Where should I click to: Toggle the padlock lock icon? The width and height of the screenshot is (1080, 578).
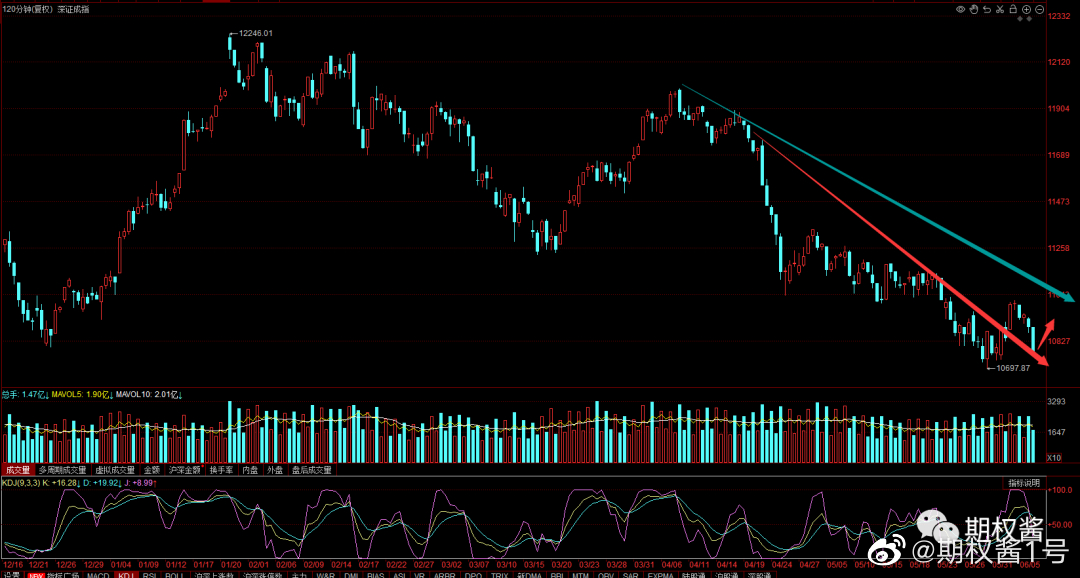click(x=1013, y=9)
